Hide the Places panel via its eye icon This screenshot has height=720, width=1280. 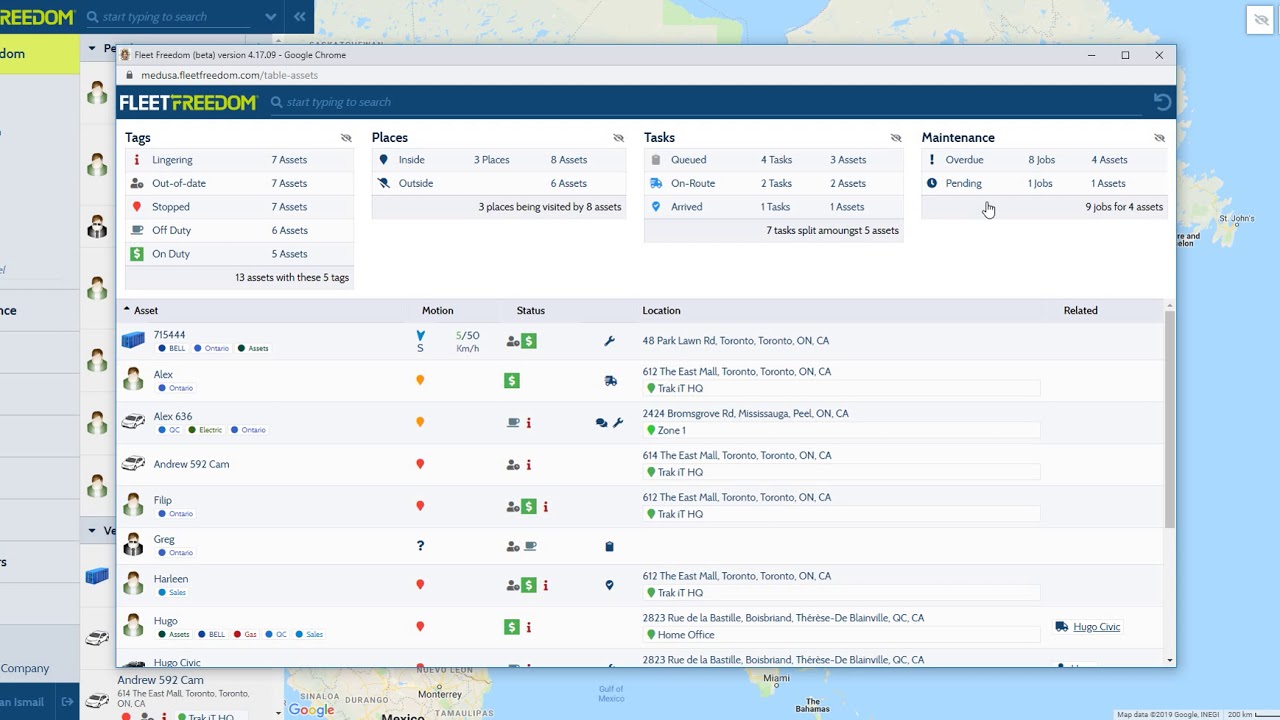pos(618,138)
